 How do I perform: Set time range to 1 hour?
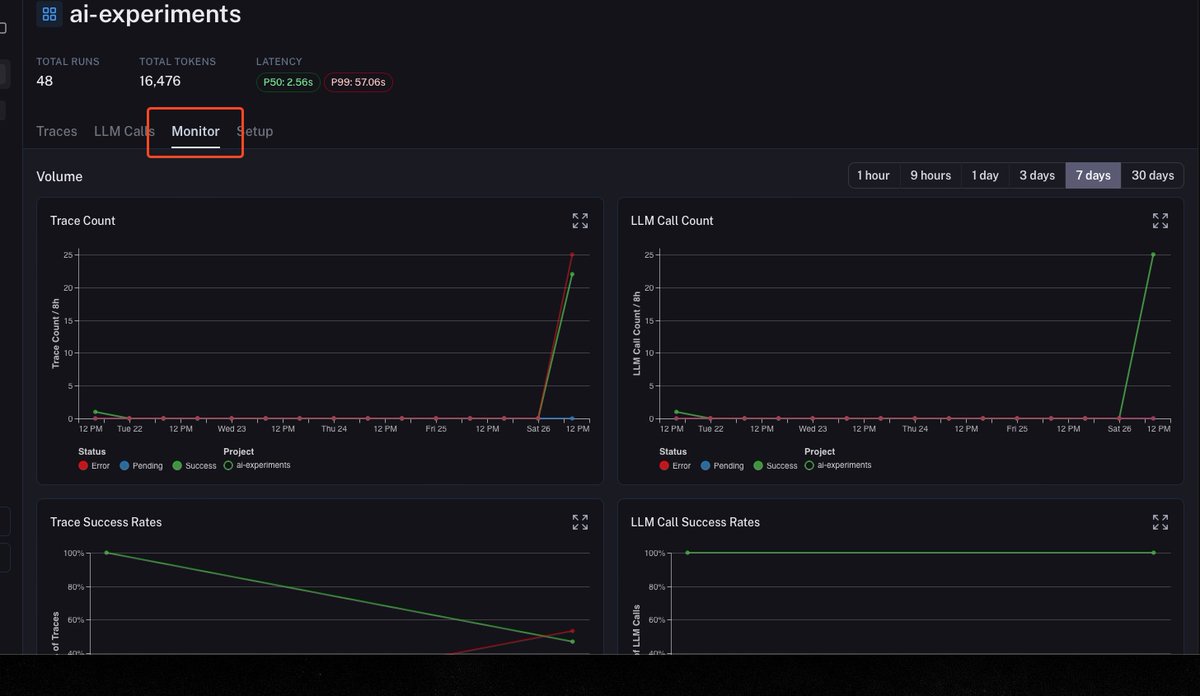[873, 175]
